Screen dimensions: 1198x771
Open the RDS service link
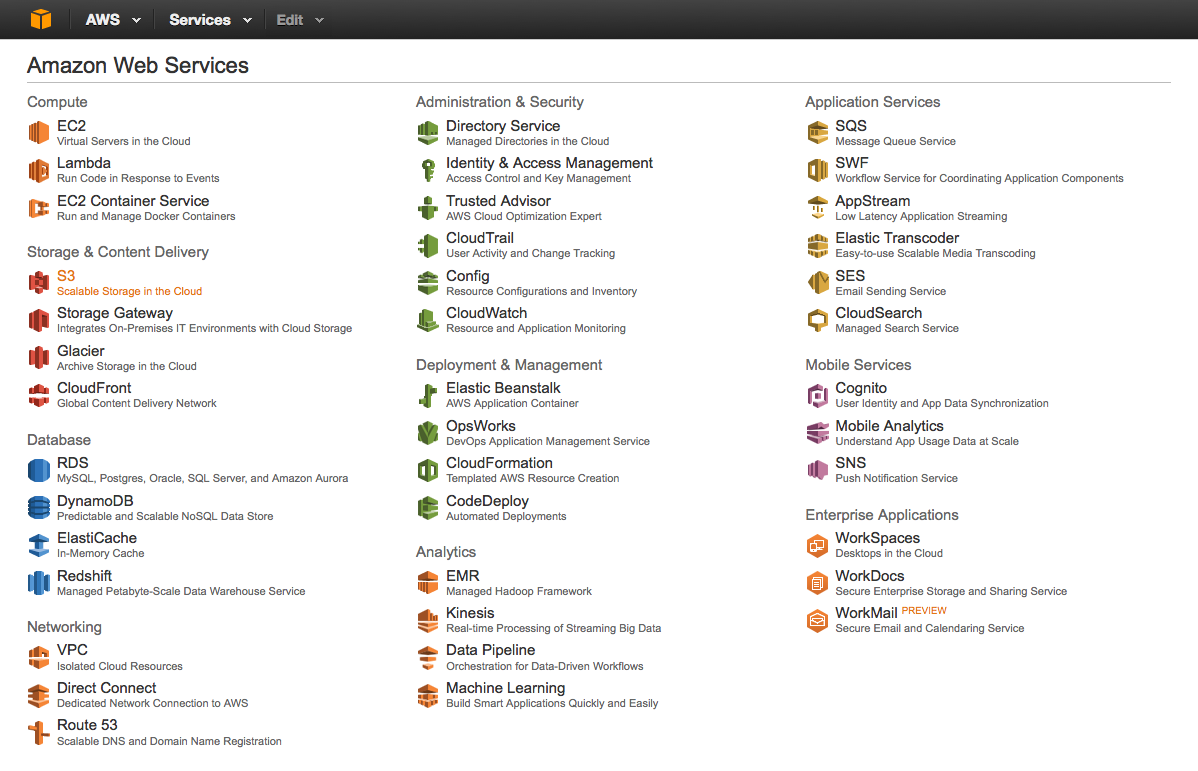pyautogui.click(x=73, y=463)
